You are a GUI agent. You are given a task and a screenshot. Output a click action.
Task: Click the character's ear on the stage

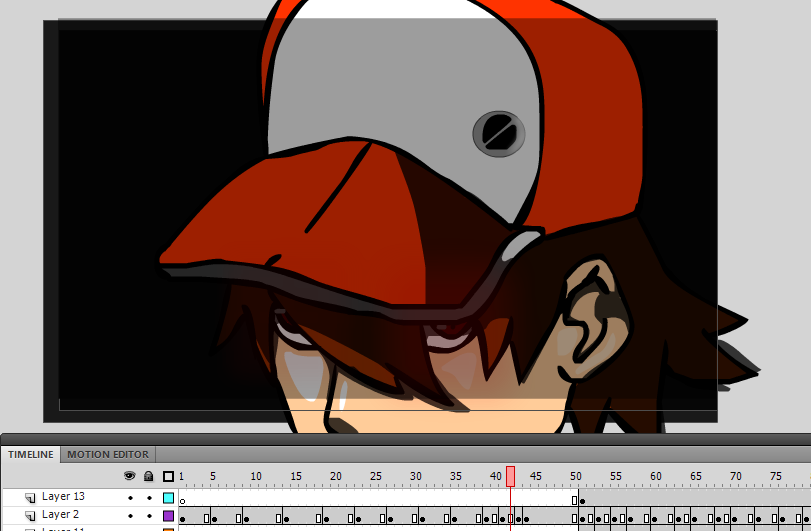click(x=595, y=318)
